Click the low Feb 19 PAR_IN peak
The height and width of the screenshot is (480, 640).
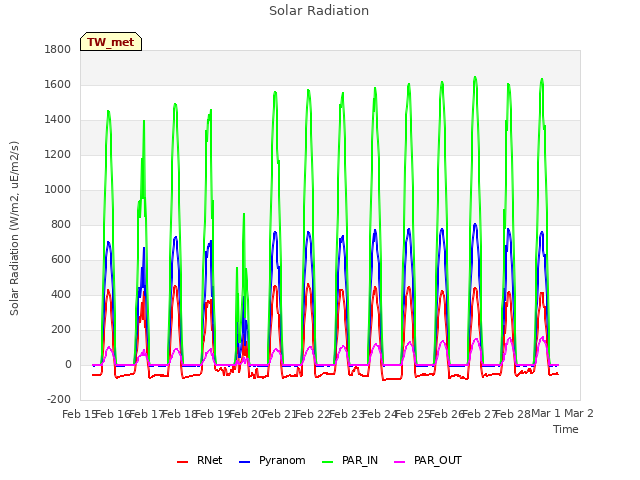[x=244, y=214]
